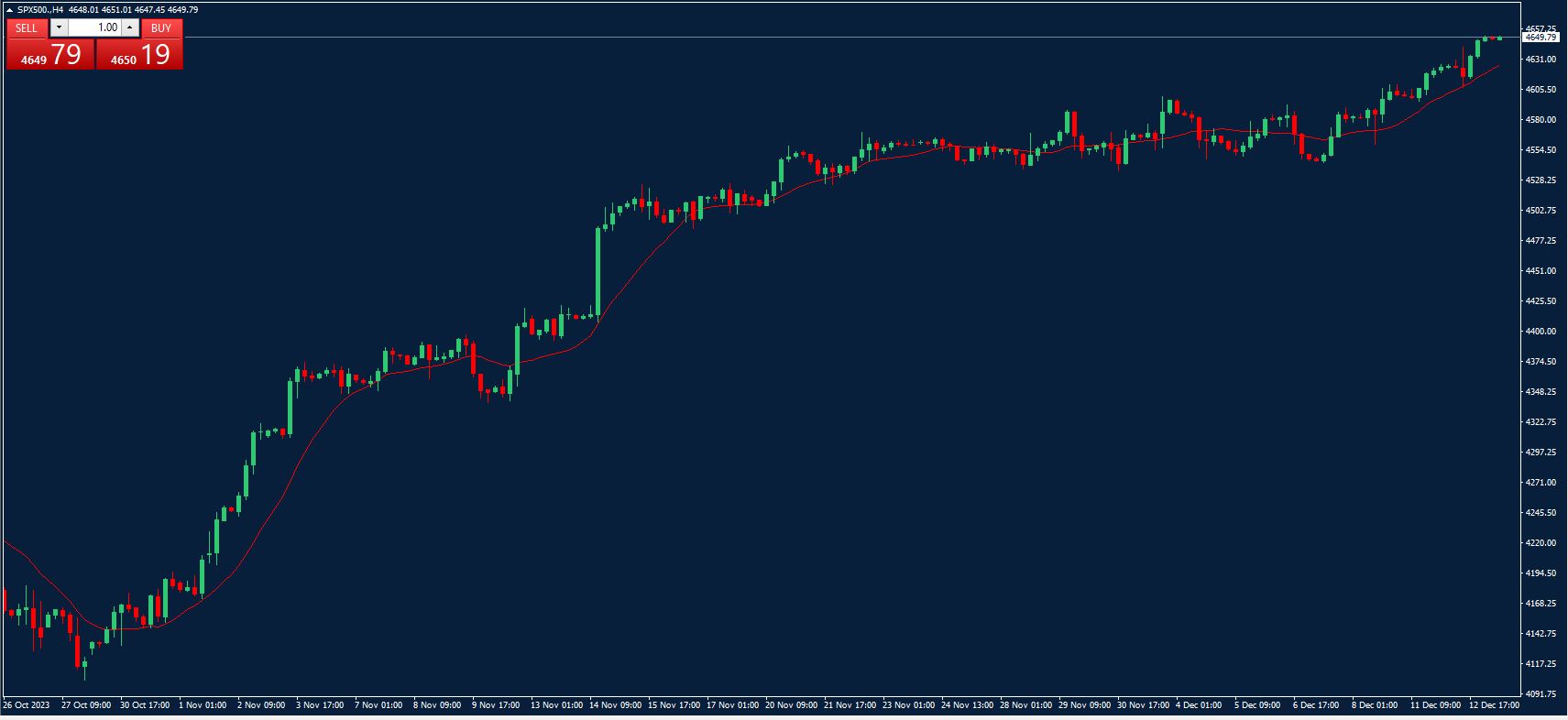
Task: Click the 4245.50 price scale label
Action: tap(1541, 513)
